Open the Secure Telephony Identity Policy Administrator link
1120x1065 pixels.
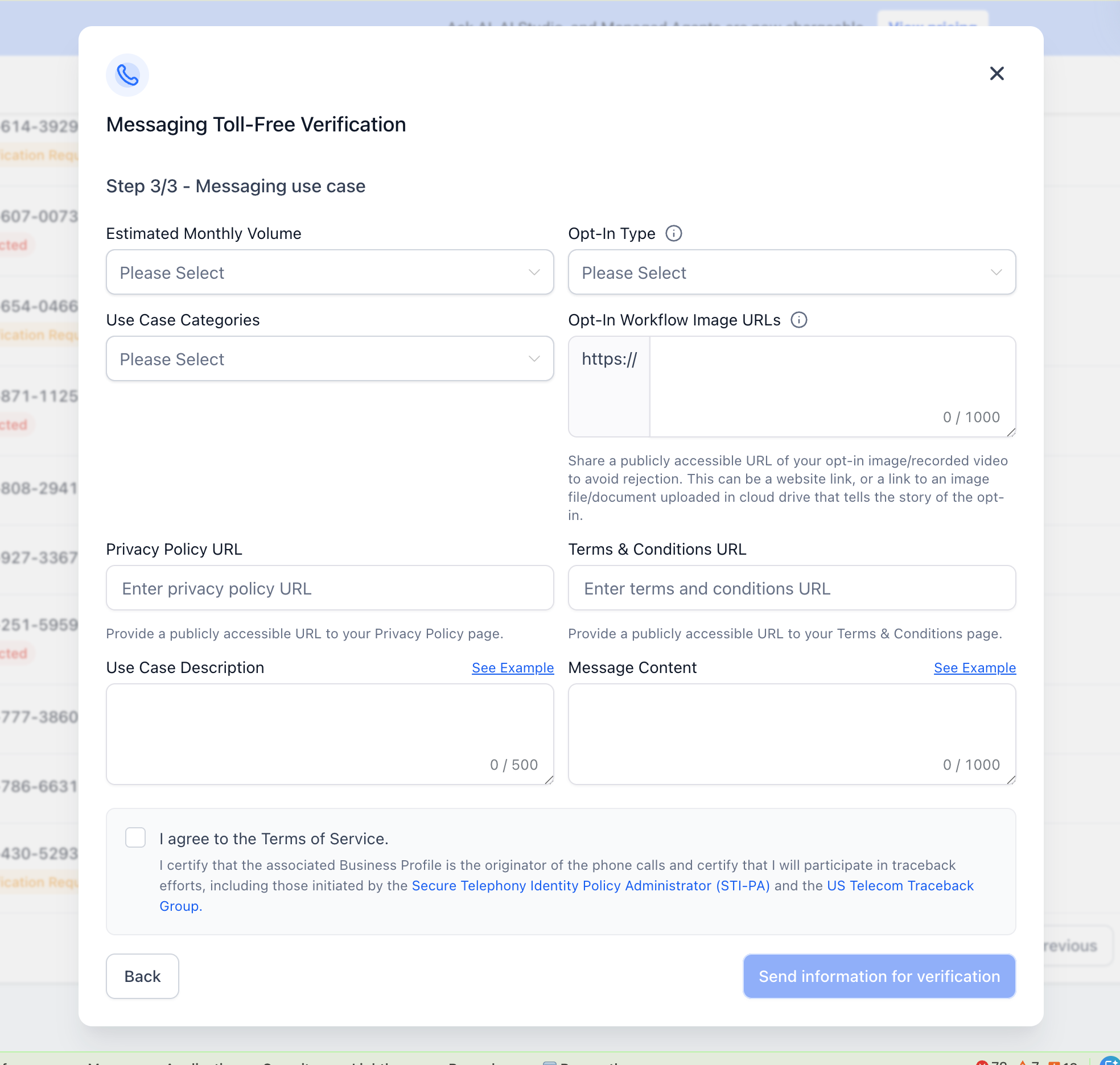[591, 885]
